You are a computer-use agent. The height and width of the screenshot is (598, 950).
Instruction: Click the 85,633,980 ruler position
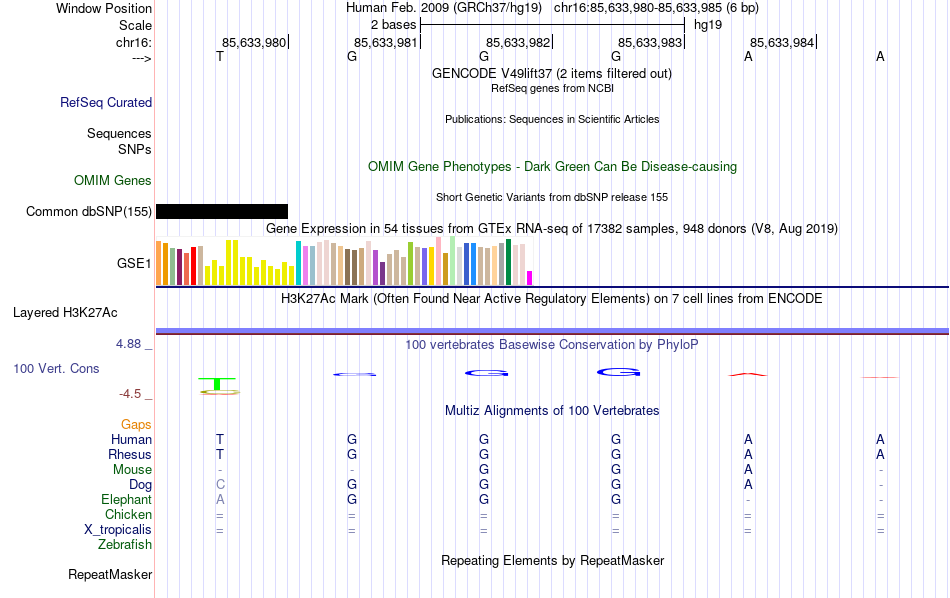[x=255, y=42]
